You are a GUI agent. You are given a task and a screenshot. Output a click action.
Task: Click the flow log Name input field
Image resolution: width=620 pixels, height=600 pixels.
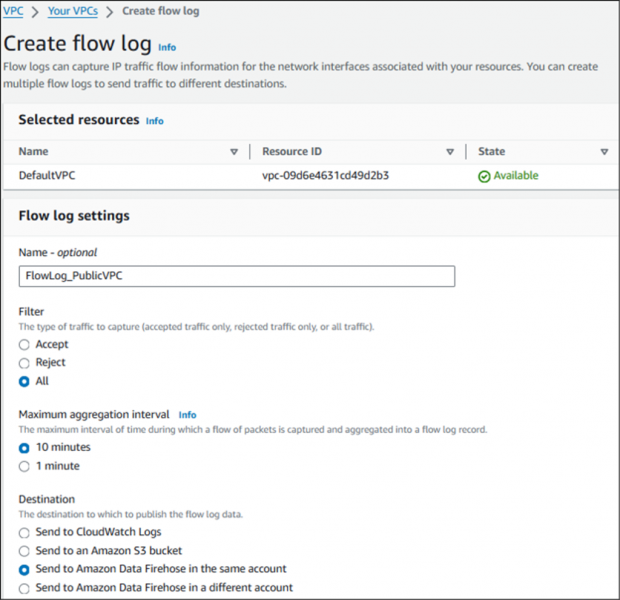pos(237,276)
